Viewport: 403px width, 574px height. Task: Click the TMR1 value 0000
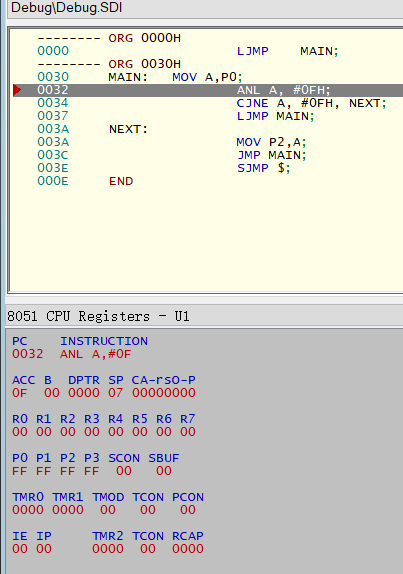tap(68, 510)
